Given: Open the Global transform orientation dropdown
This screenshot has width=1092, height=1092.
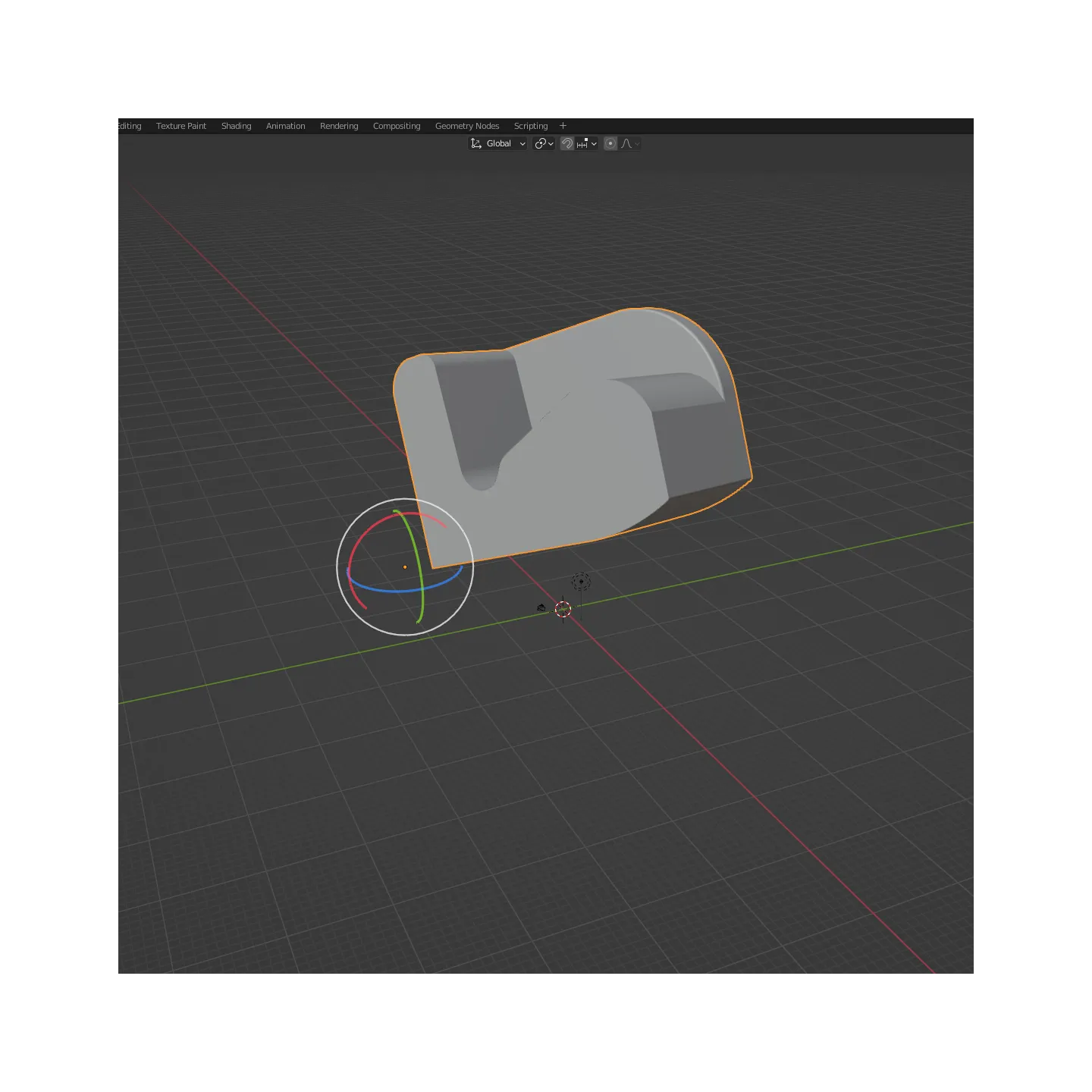Looking at the screenshot, I should click(x=497, y=143).
